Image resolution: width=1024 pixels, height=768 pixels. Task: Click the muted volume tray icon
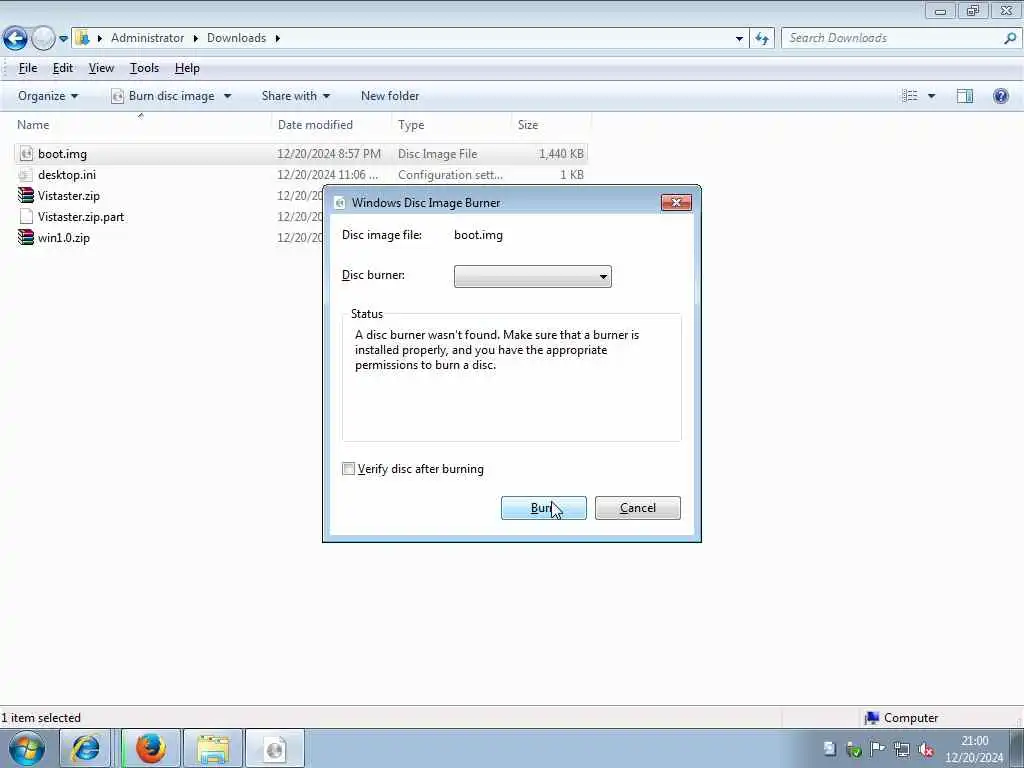pos(925,749)
